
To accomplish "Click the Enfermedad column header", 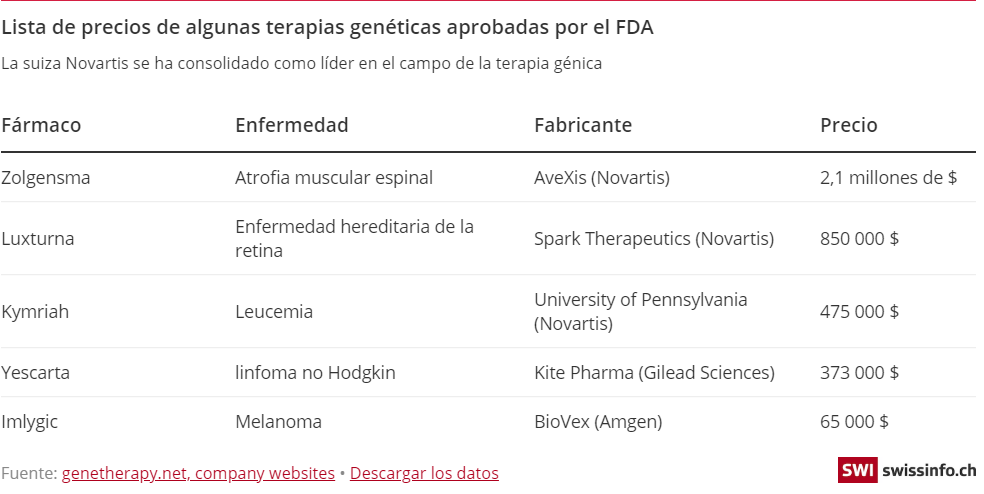I will pos(291,125).
